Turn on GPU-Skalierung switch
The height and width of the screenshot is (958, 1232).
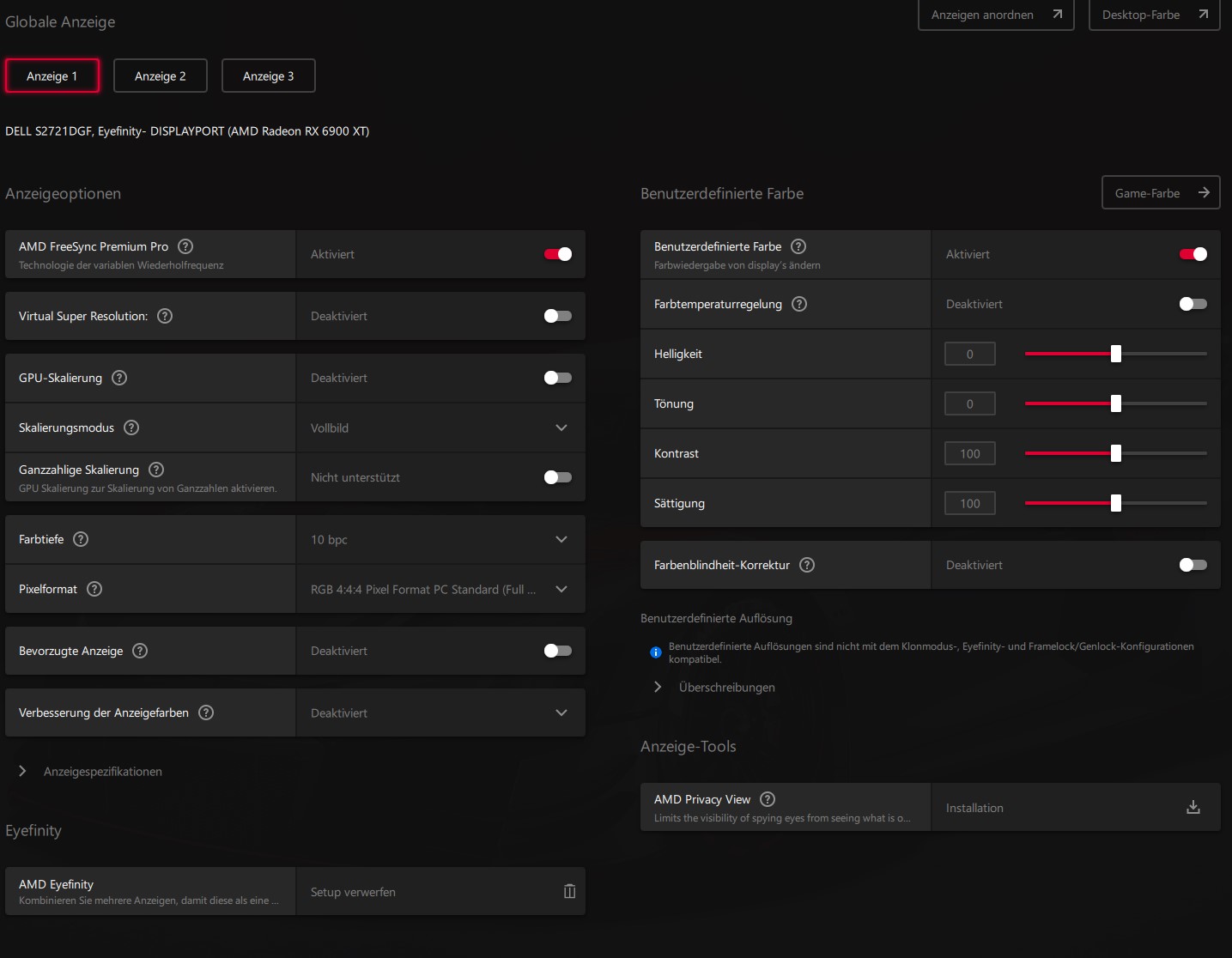pos(558,378)
